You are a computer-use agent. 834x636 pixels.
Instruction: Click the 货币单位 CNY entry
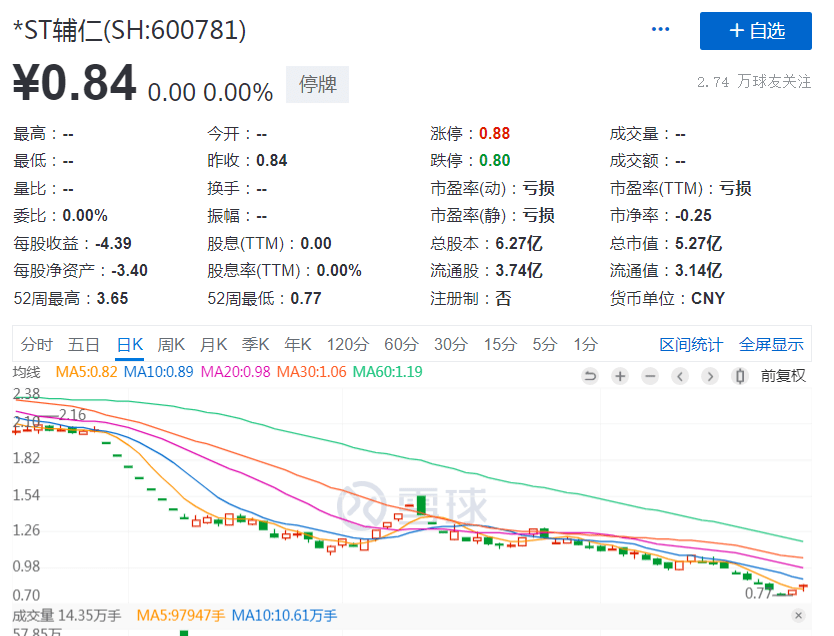(668, 298)
